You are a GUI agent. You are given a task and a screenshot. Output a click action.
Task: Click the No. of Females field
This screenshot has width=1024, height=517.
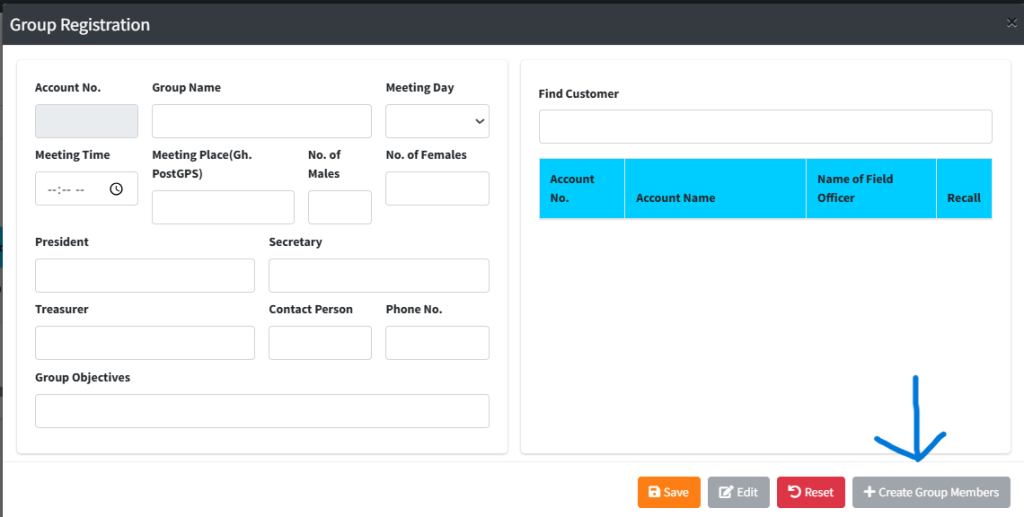click(x=437, y=189)
